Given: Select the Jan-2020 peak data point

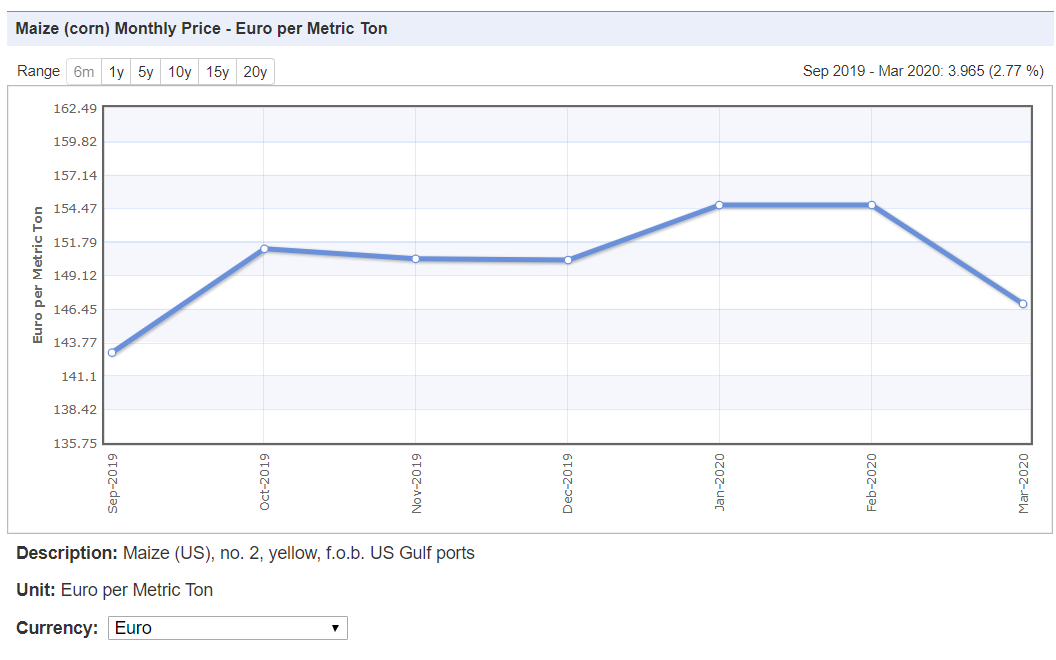Looking at the screenshot, I should 719,205.
